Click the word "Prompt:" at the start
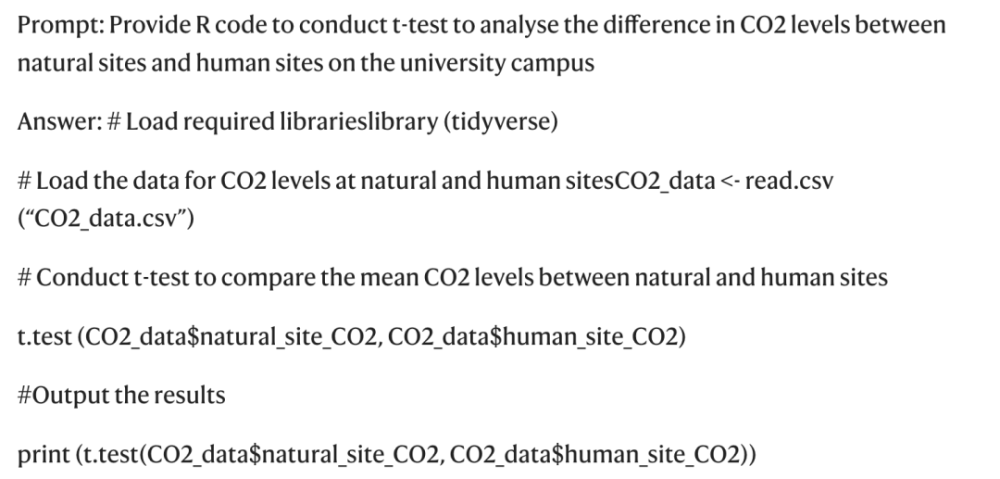1000x479 pixels. (x=61, y=26)
